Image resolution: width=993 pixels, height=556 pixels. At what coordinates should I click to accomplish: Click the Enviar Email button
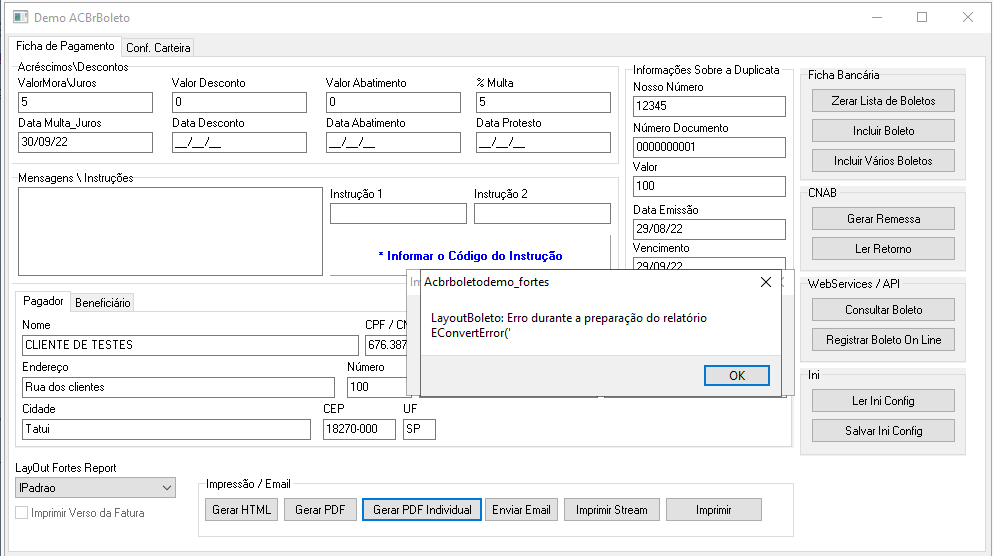click(521, 510)
